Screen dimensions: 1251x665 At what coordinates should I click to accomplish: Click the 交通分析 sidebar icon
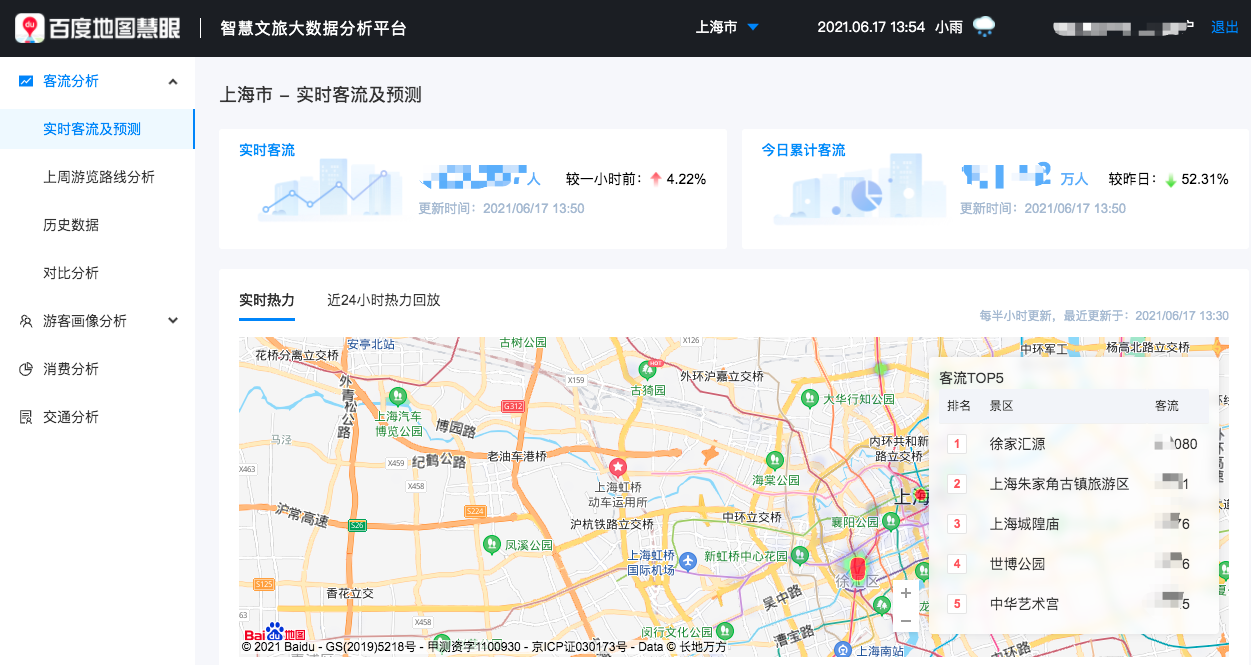tap(26, 416)
